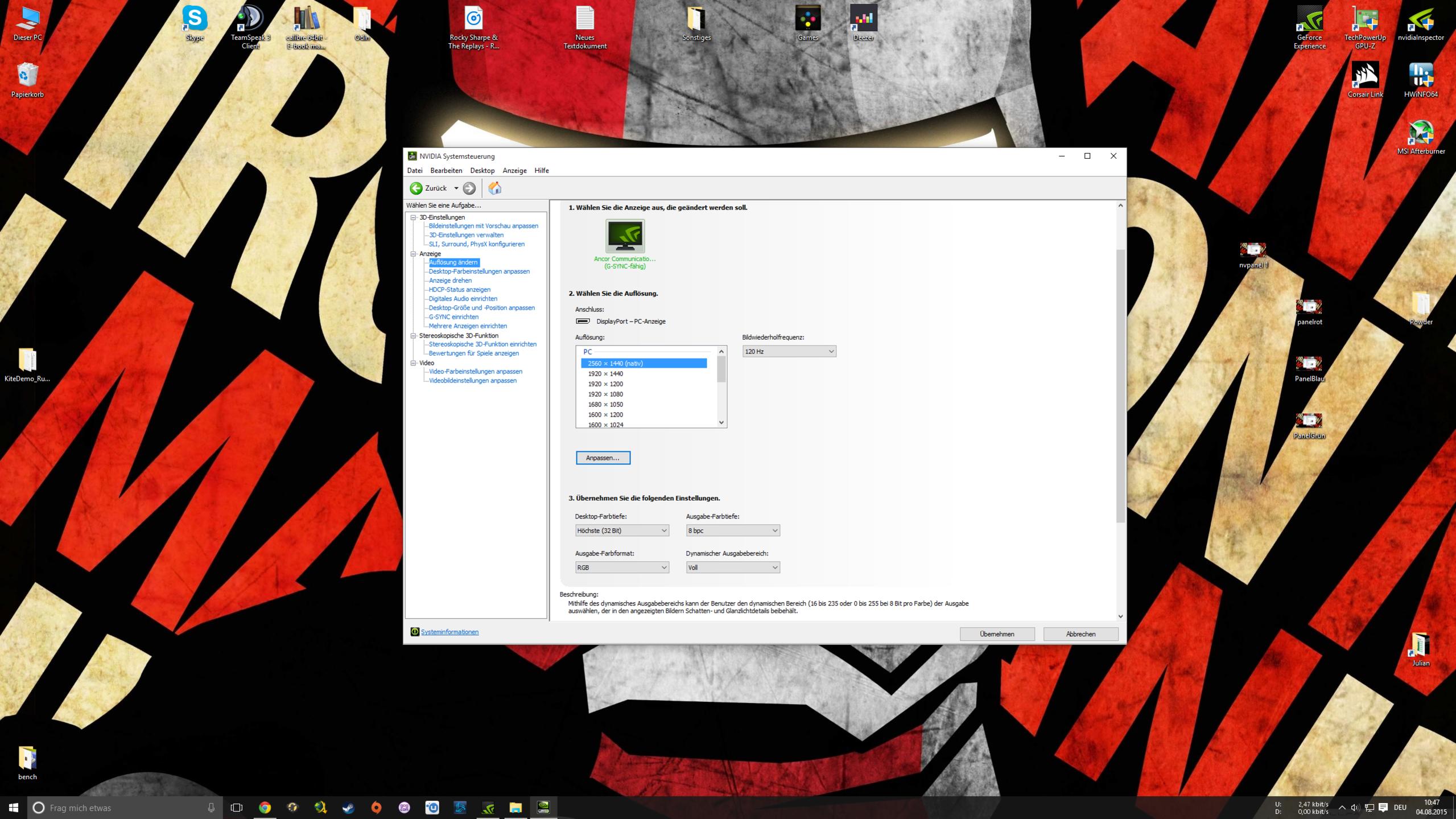The image size is (1456, 819).
Task: Collapse the 3D-Einstellungen tree node
Action: point(414,217)
